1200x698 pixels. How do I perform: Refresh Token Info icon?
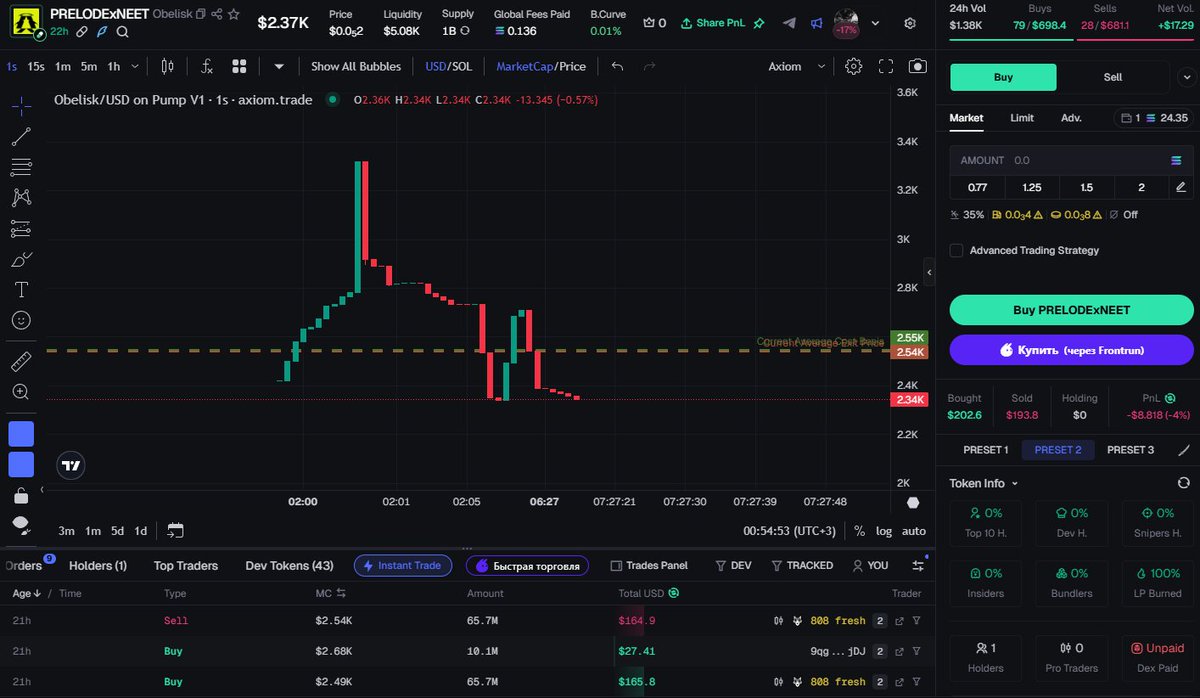coord(1184,483)
